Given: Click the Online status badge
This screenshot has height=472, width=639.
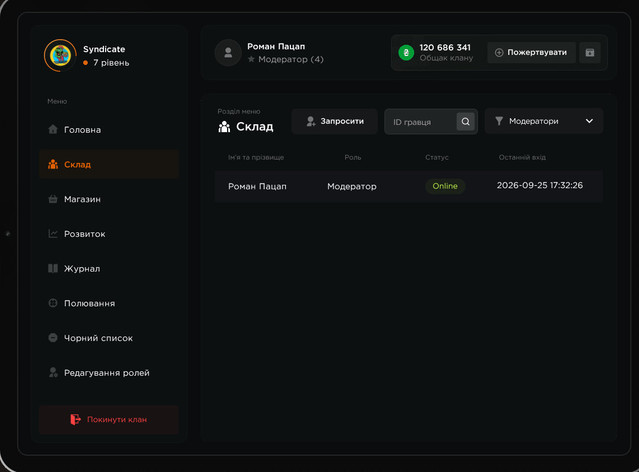Looking at the screenshot, I should click(x=445, y=186).
